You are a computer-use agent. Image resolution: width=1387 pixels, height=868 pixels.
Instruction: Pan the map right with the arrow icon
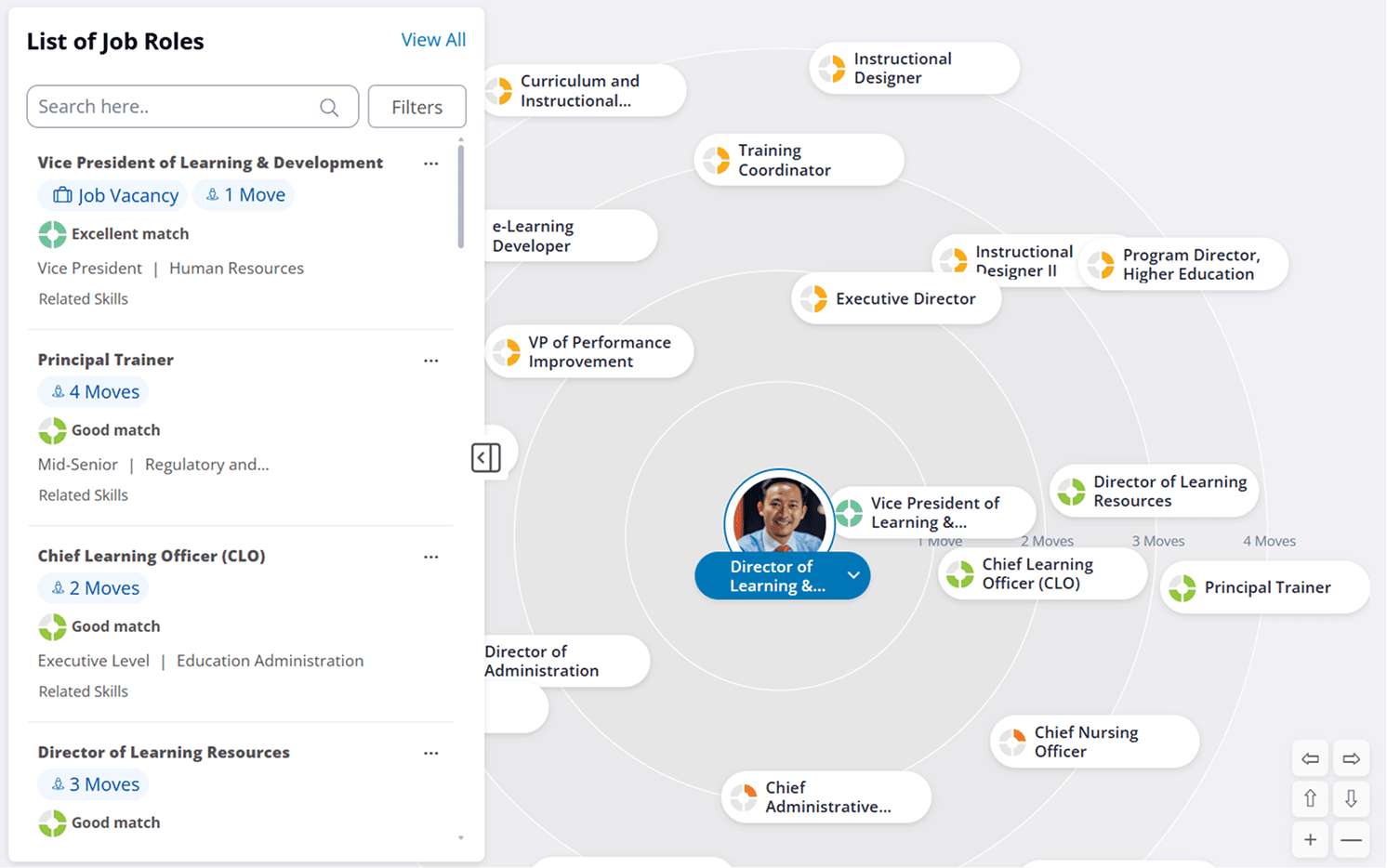click(1351, 757)
